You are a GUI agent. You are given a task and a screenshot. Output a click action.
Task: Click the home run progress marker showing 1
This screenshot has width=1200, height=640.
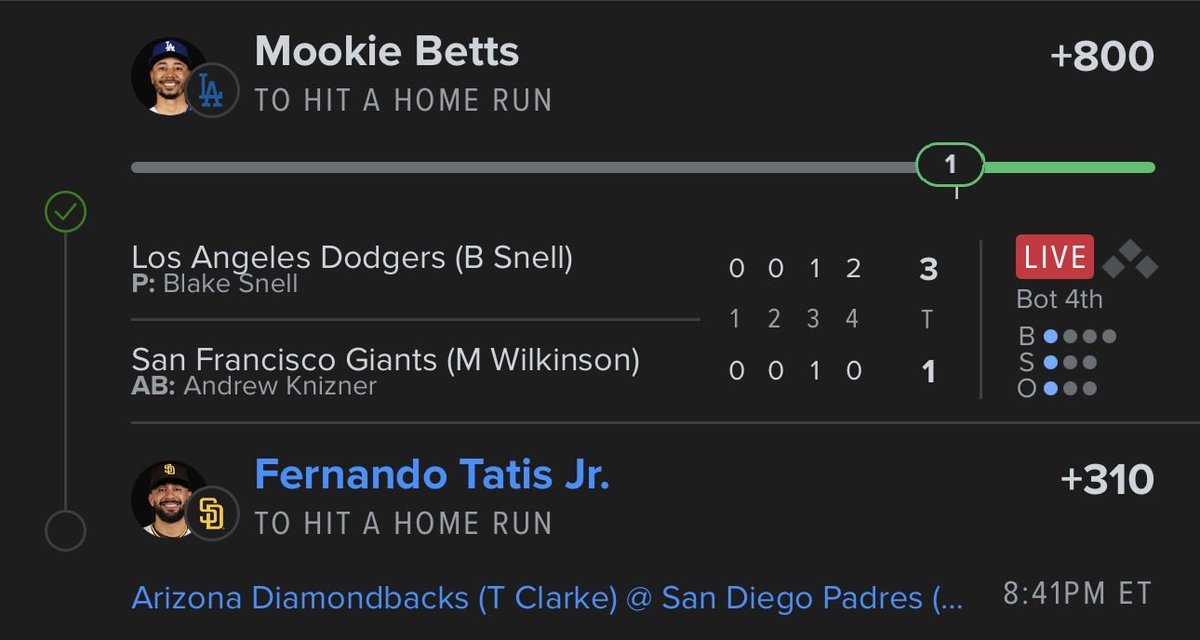point(951,165)
